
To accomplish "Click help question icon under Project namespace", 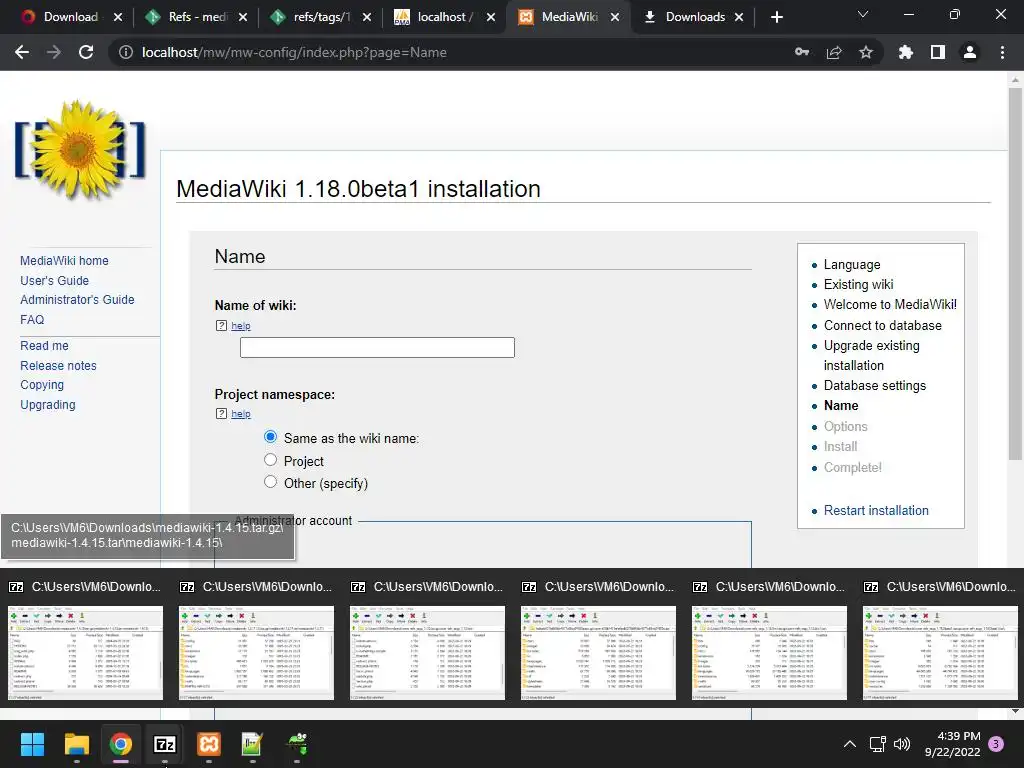I will point(221,413).
